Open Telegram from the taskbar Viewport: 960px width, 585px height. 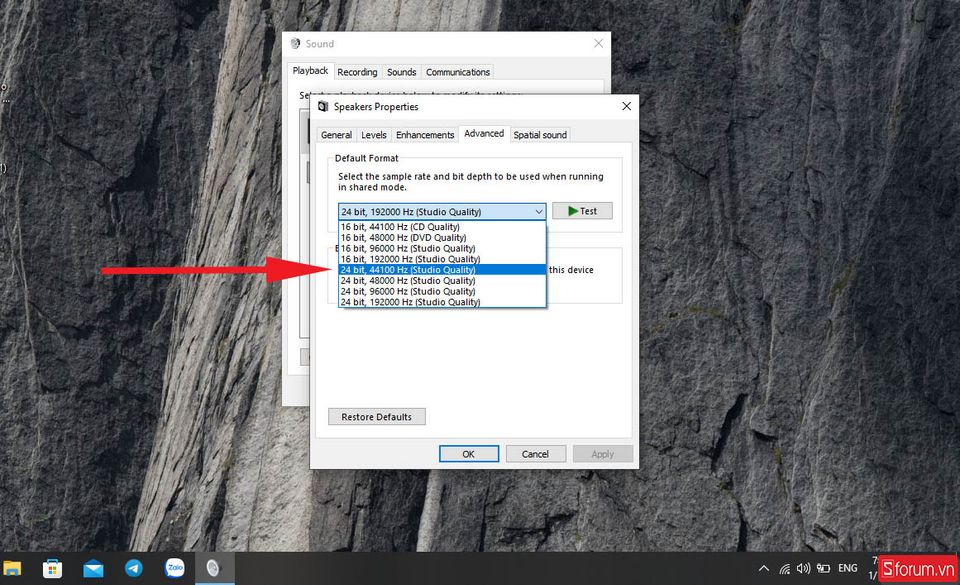(x=133, y=568)
